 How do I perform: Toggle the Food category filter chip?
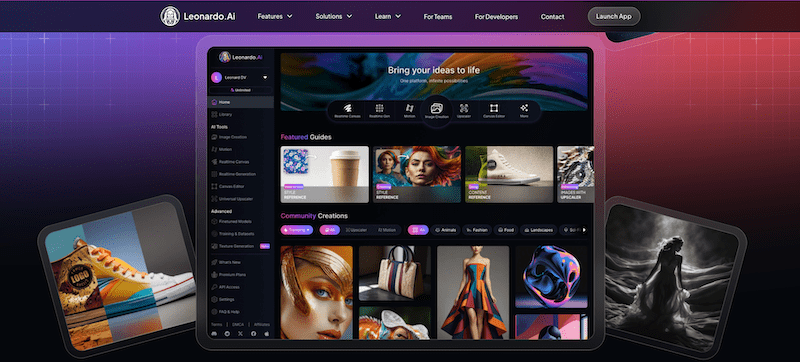506,230
